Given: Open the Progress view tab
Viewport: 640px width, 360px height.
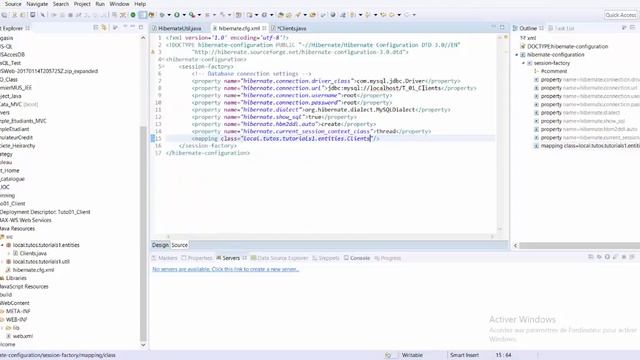Looking at the screenshot, I should [387, 258].
